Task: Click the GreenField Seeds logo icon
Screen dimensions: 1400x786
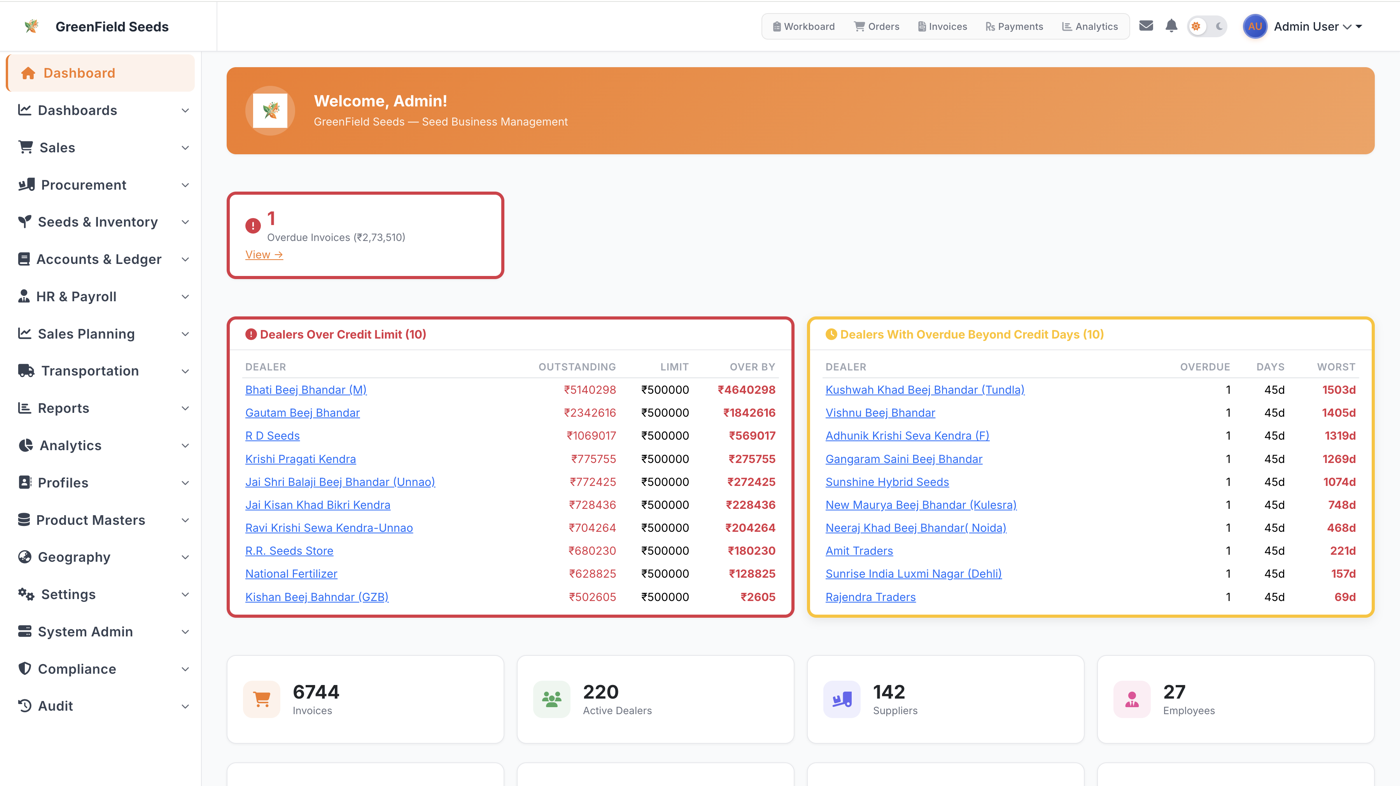Action: click(x=31, y=26)
